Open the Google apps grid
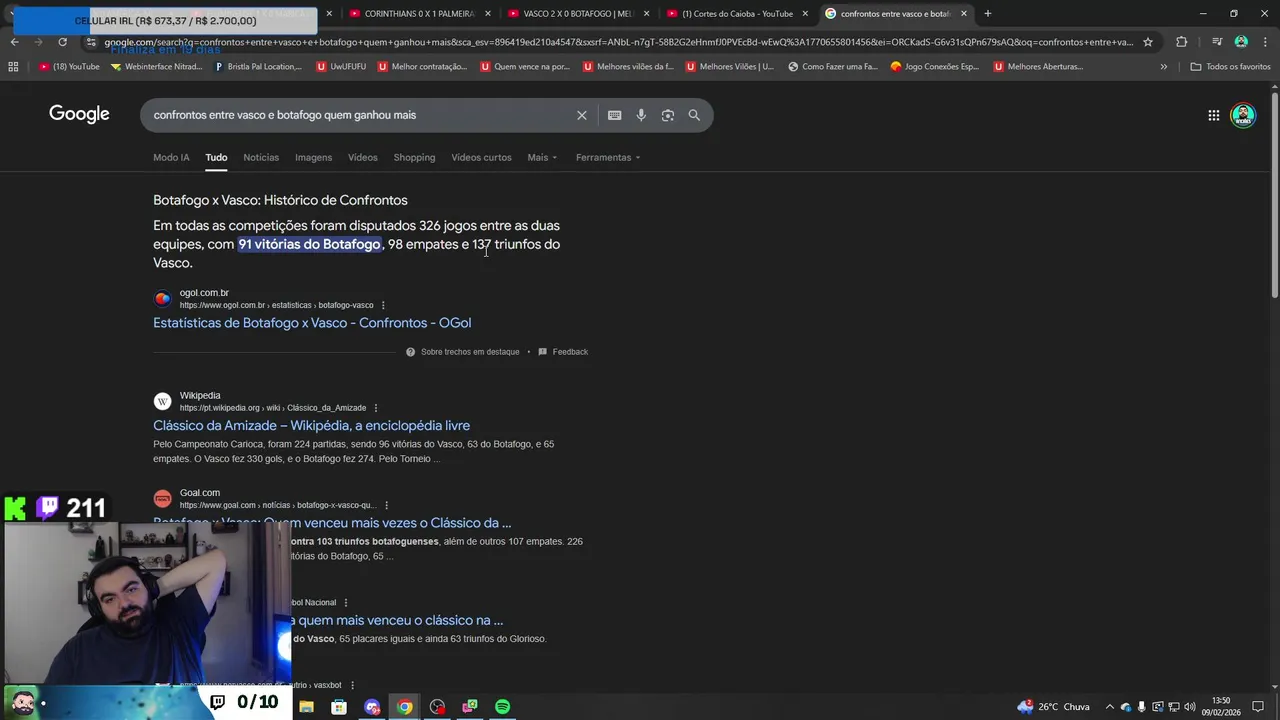 [x=1213, y=115]
